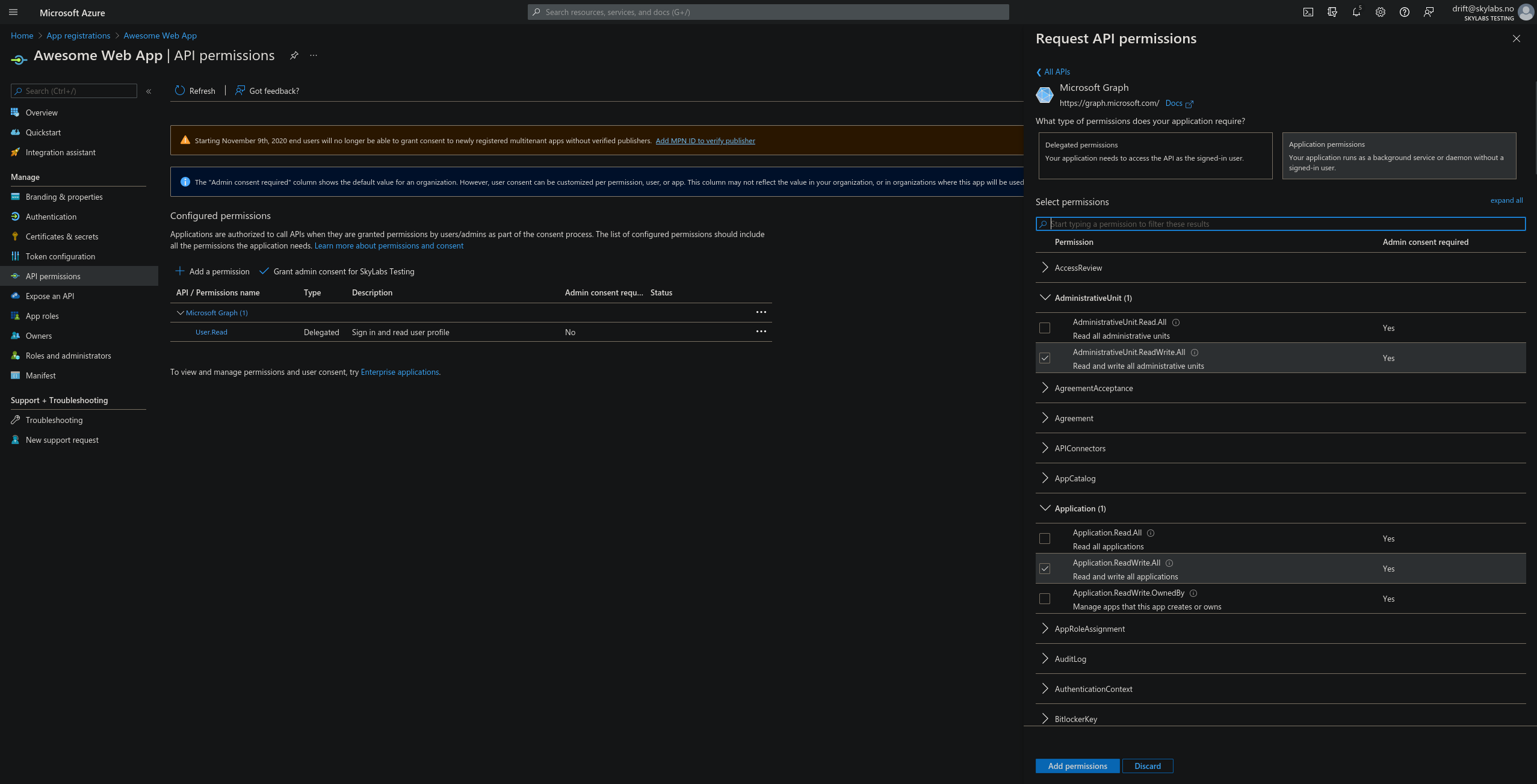Open the Help question mark icon
The width and height of the screenshot is (1537, 784).
coord(1404,12)
